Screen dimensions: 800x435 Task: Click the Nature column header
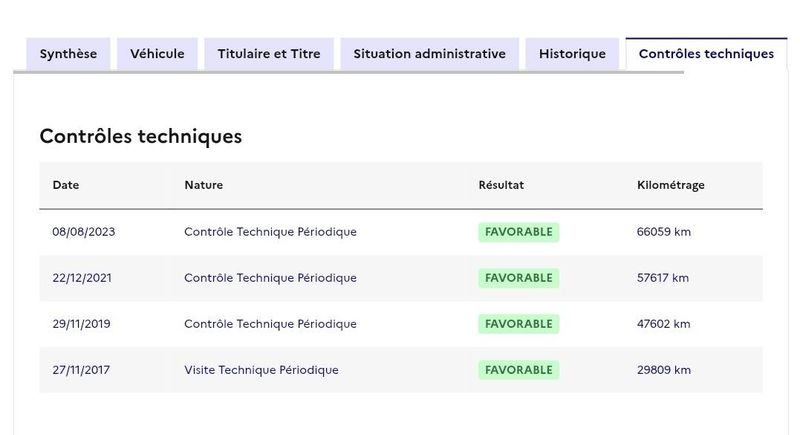click(204, 185)
